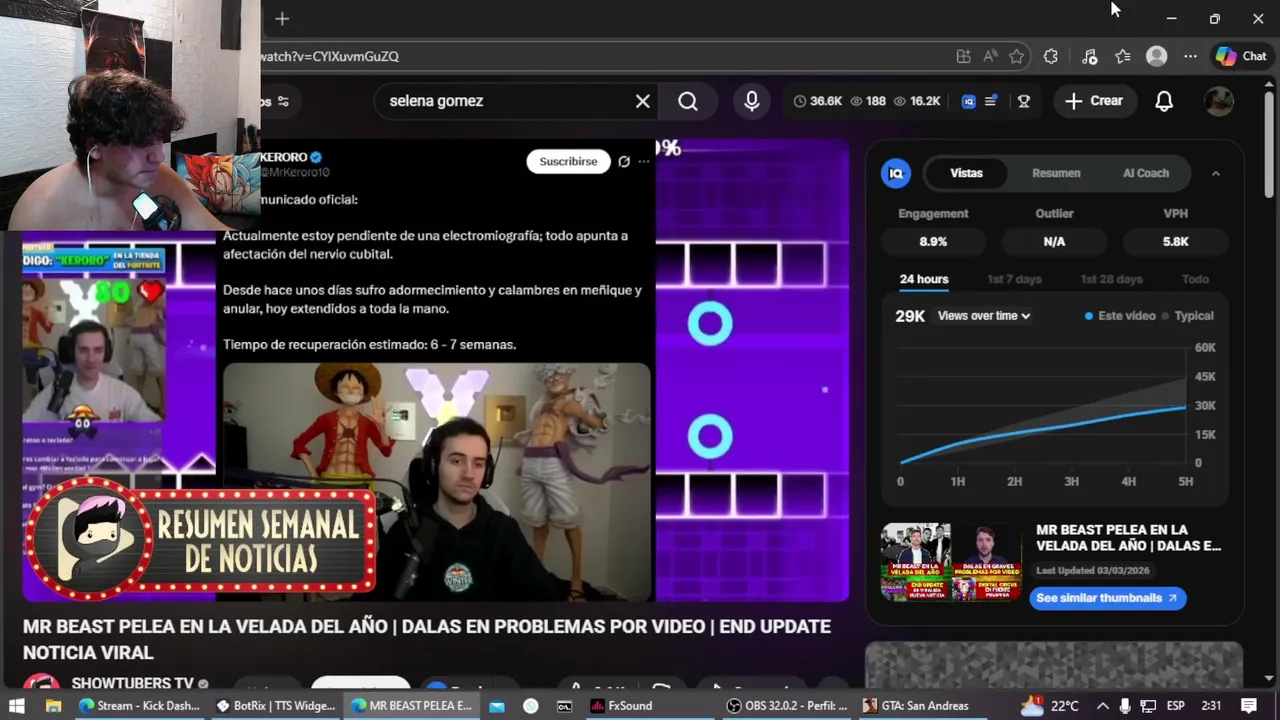1280x720 pixels.
Task: Open the taskbar notification center icon
Action: tap(1249, 705)
